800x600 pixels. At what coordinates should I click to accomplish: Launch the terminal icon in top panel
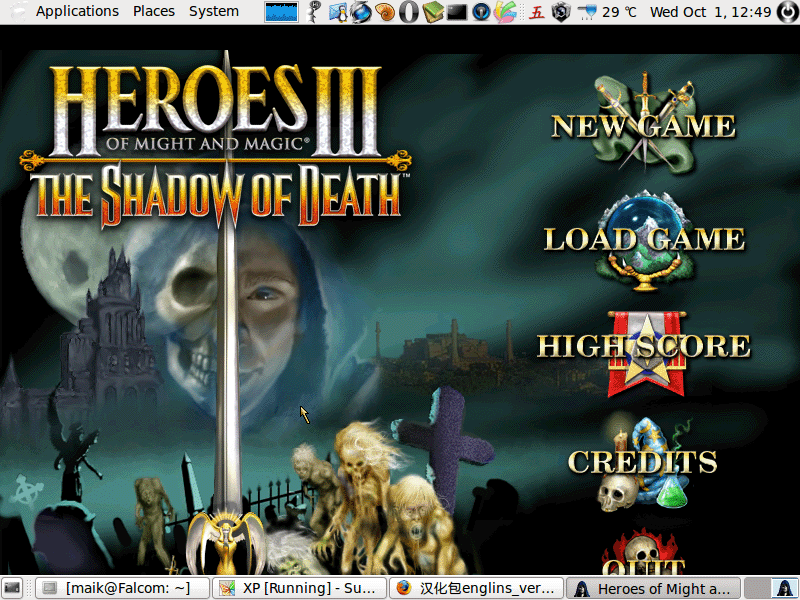[457, 12]
